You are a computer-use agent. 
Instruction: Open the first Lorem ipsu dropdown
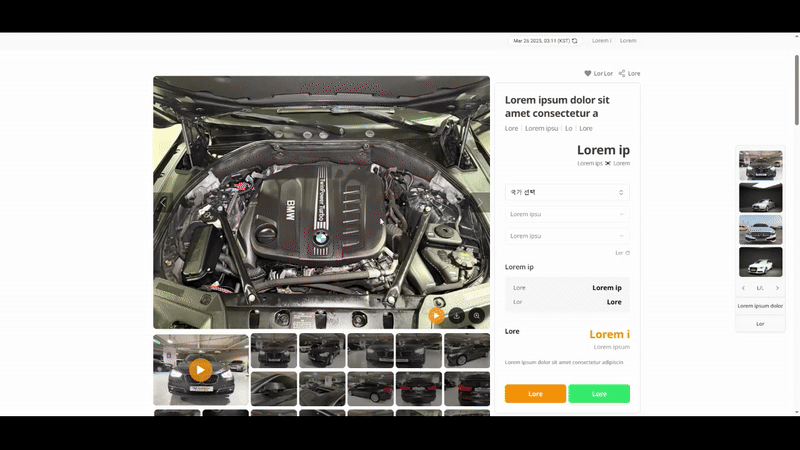pos(567,214)
